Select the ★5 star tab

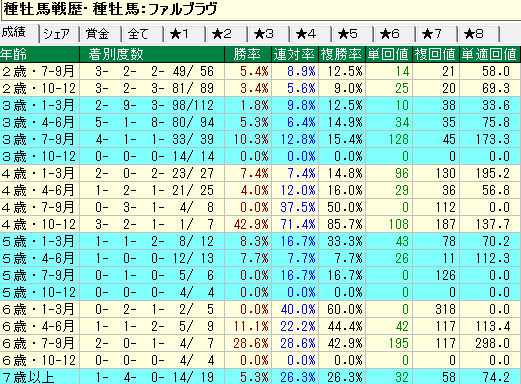[x=352, y=34]
